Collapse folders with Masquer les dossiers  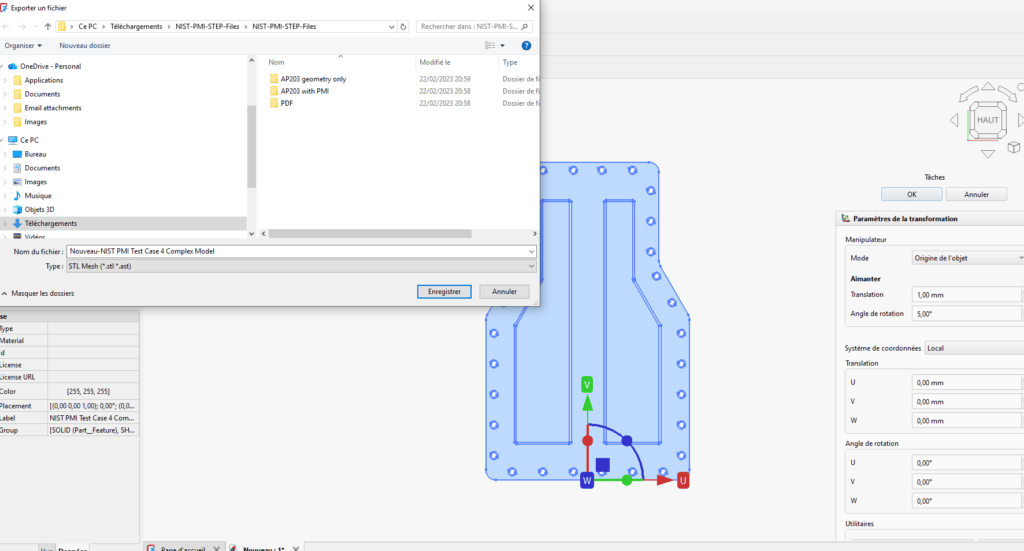(38, 294)
